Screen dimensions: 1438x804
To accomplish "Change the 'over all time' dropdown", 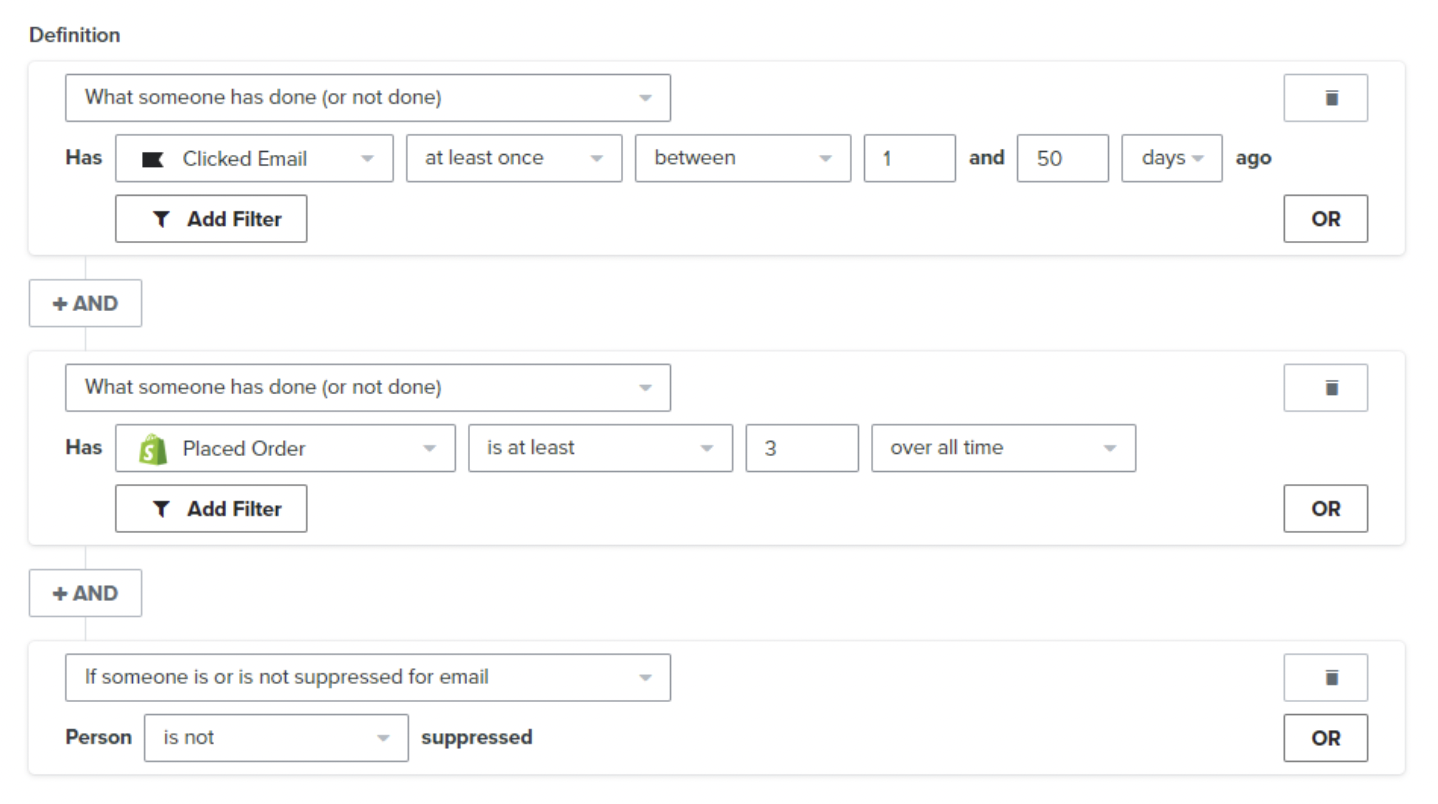I will 1003,448.
